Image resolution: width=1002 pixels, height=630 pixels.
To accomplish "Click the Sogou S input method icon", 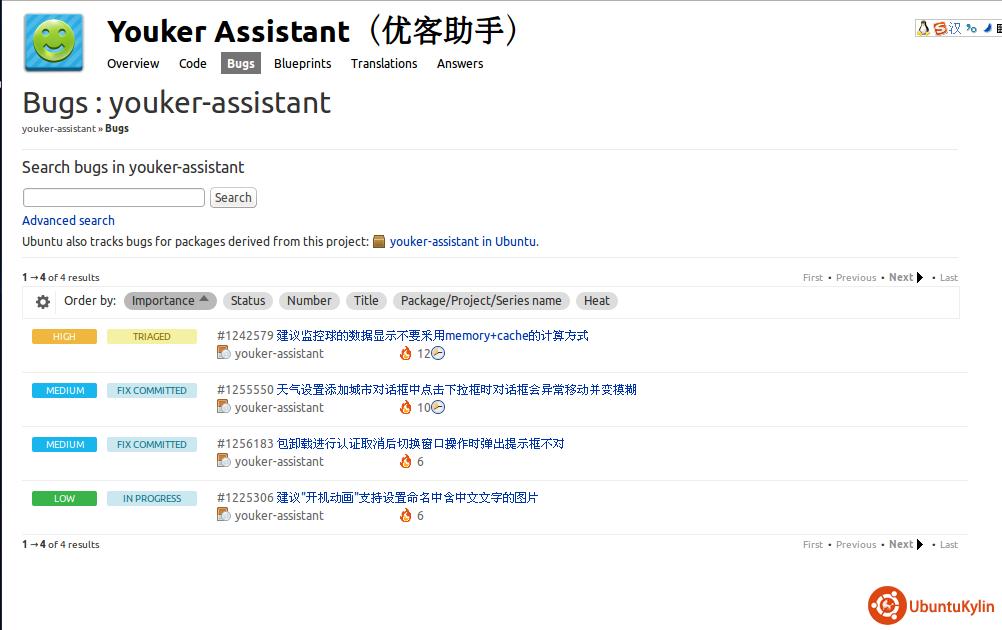I will 940,28.
